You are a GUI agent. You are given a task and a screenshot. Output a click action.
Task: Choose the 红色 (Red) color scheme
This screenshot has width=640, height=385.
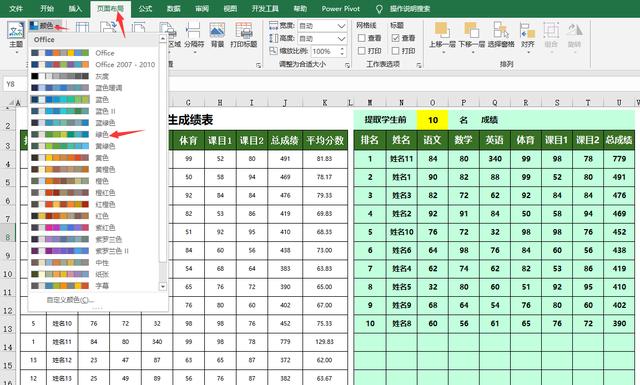pyautogui.click(x=94, y=216)
